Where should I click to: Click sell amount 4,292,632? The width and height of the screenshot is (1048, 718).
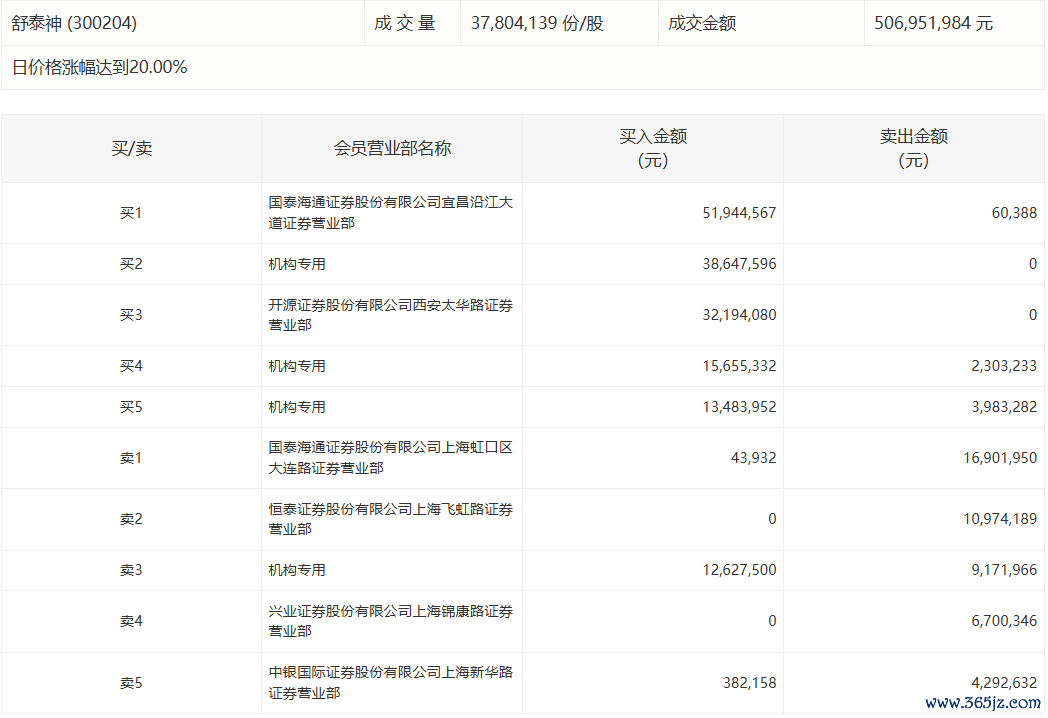pos(1004,683)
